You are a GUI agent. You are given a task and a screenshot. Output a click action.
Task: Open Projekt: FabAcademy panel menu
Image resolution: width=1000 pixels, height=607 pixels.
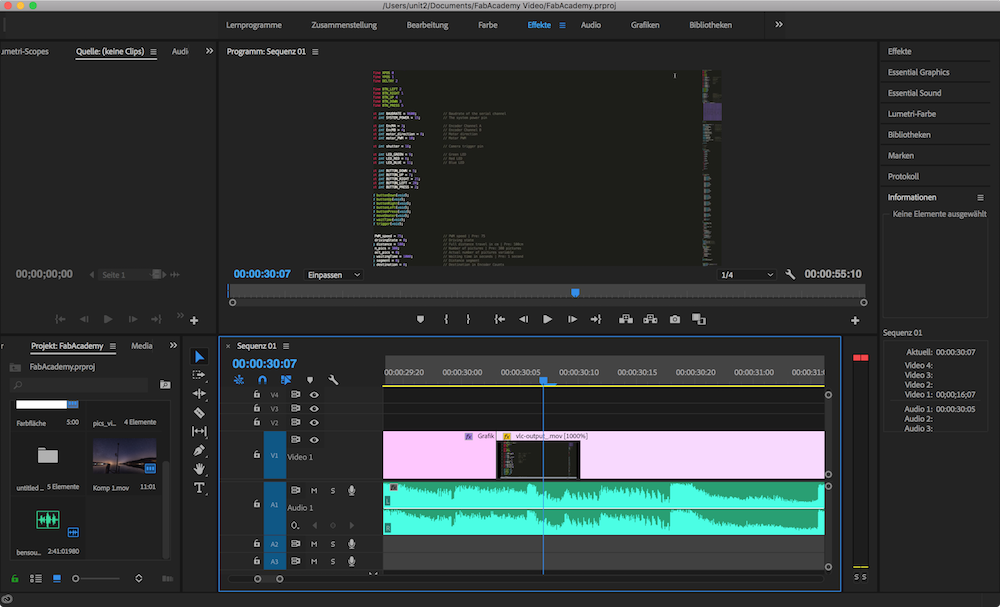(x=113, y=346)
